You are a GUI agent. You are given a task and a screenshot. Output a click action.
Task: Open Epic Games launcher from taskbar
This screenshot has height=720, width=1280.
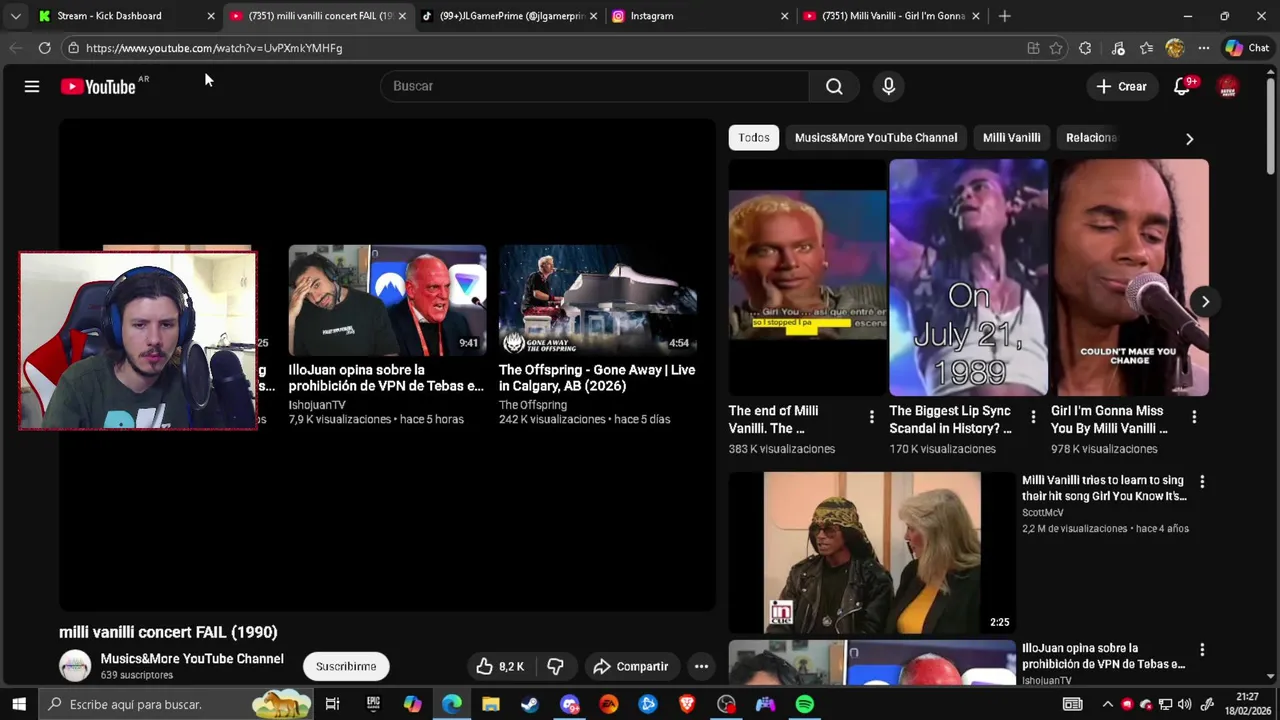point(373,704)
